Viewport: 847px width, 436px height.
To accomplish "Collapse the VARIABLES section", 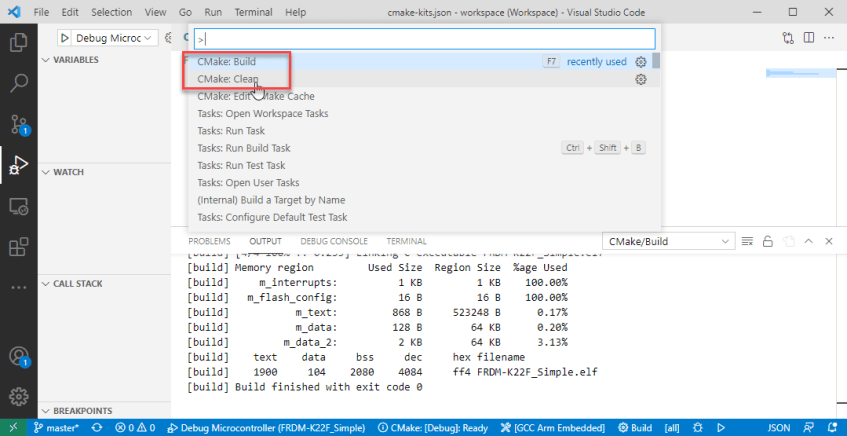I will [76, 60].
